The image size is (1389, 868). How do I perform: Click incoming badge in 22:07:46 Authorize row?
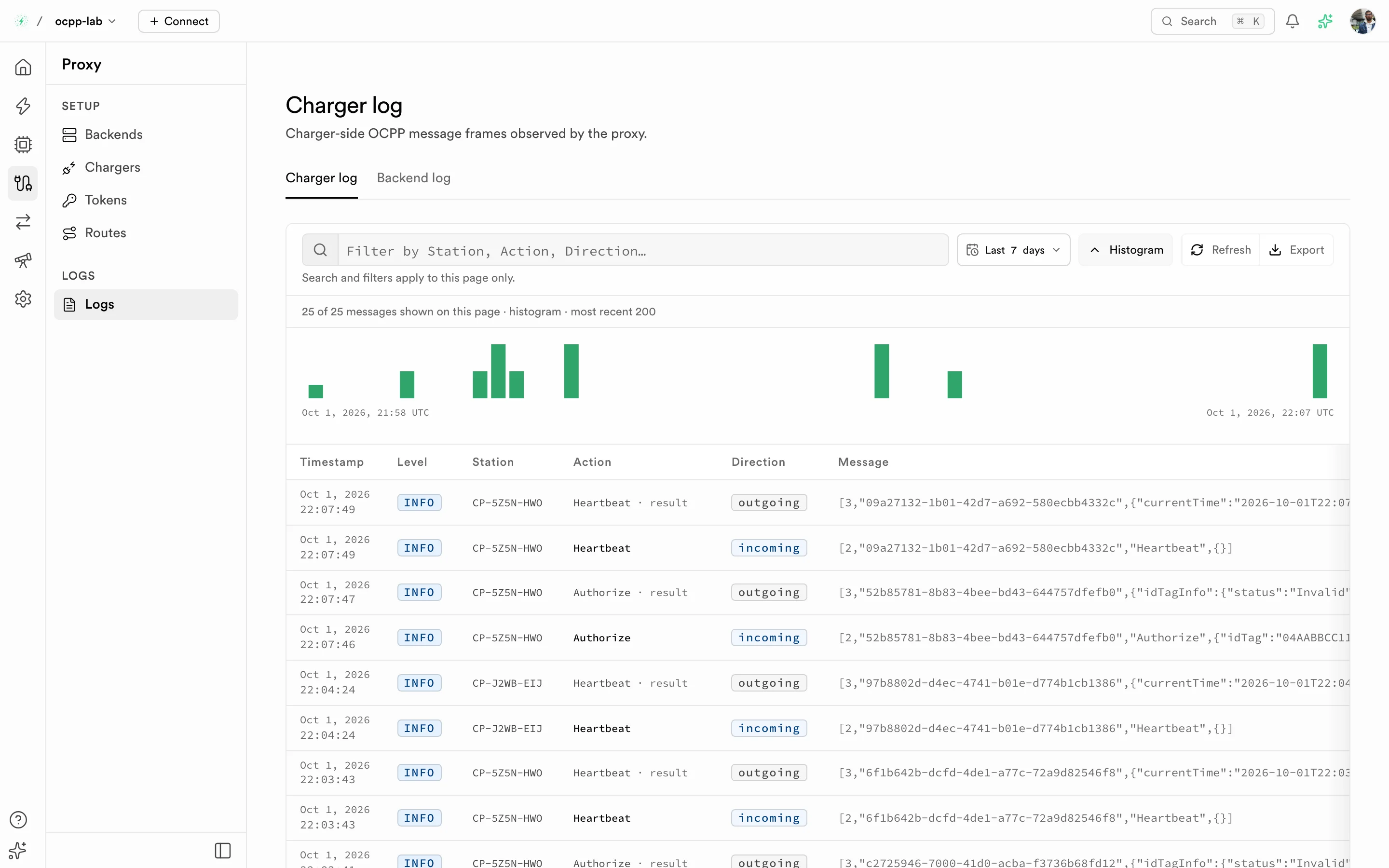(x=769, y=637)
